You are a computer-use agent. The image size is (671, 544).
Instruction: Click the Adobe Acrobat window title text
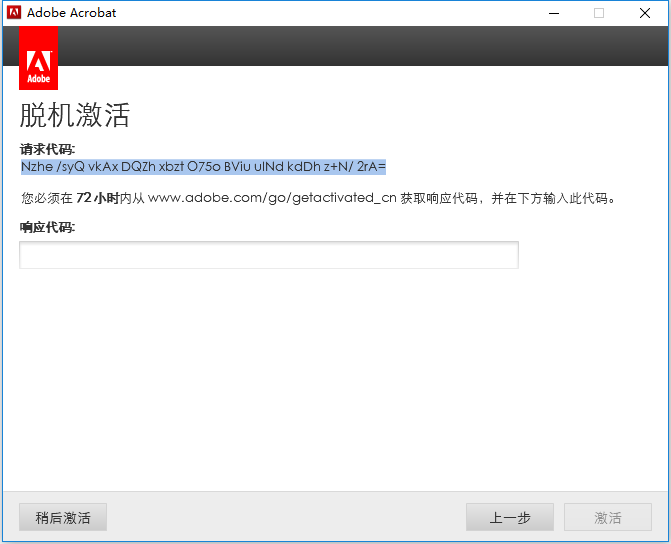click(71, 13)
